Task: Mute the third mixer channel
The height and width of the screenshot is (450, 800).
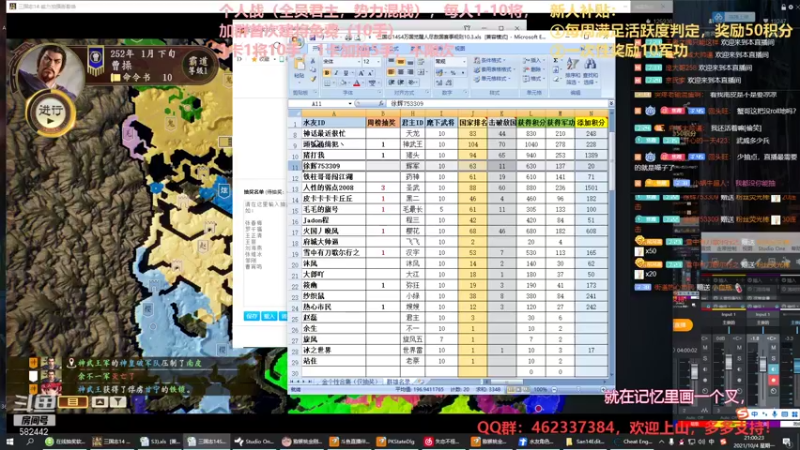Action: pyautogui.click(x=773, y=347)
